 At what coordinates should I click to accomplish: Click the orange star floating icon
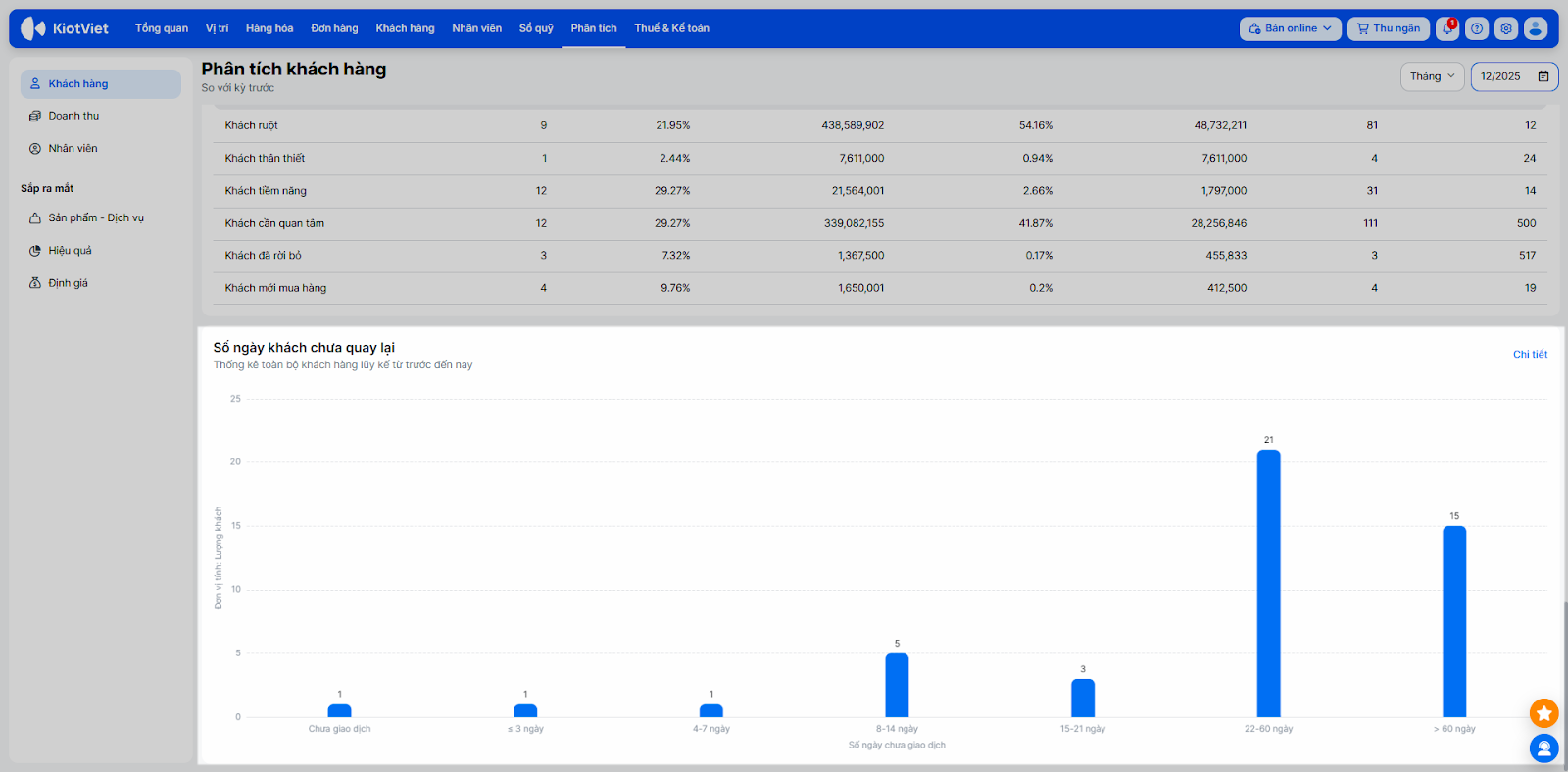tap(1543, 713)
